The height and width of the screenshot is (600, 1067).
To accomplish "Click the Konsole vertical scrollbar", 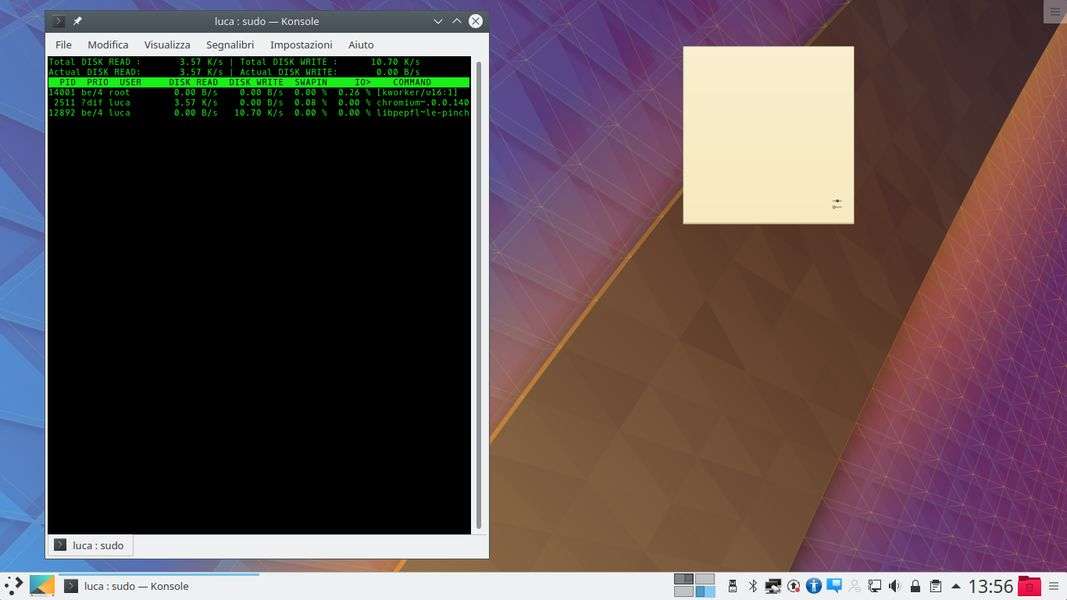I will tap(478, 295).
